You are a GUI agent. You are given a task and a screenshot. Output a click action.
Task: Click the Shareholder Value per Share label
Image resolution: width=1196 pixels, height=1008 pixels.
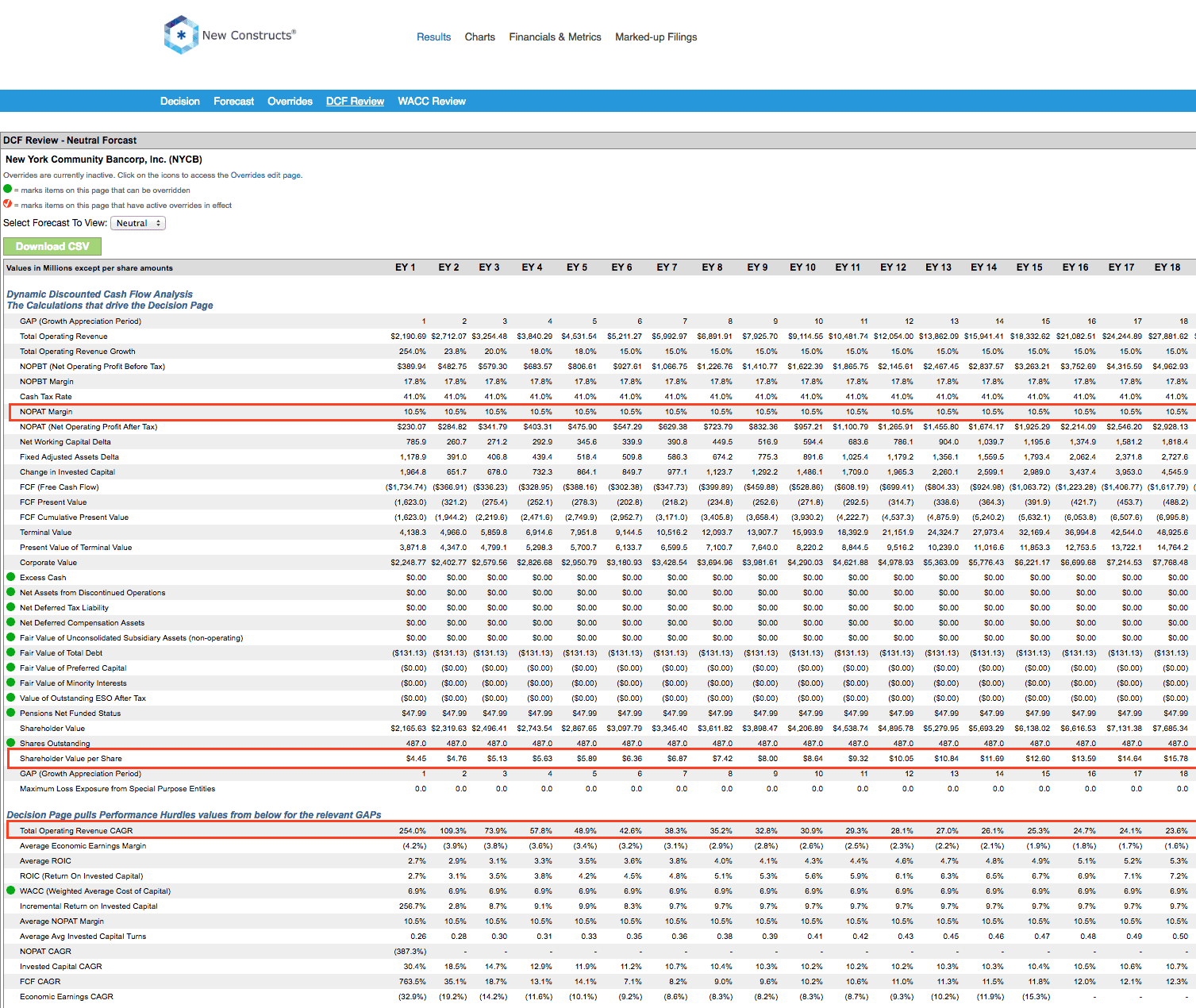(x=71, y=759)
